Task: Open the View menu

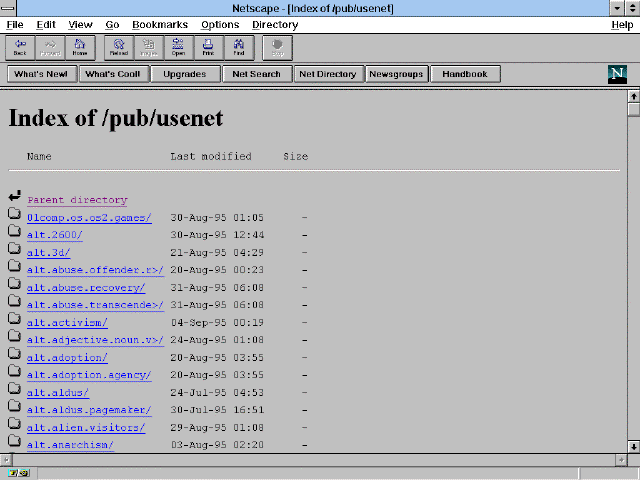Action: [80, 25]
